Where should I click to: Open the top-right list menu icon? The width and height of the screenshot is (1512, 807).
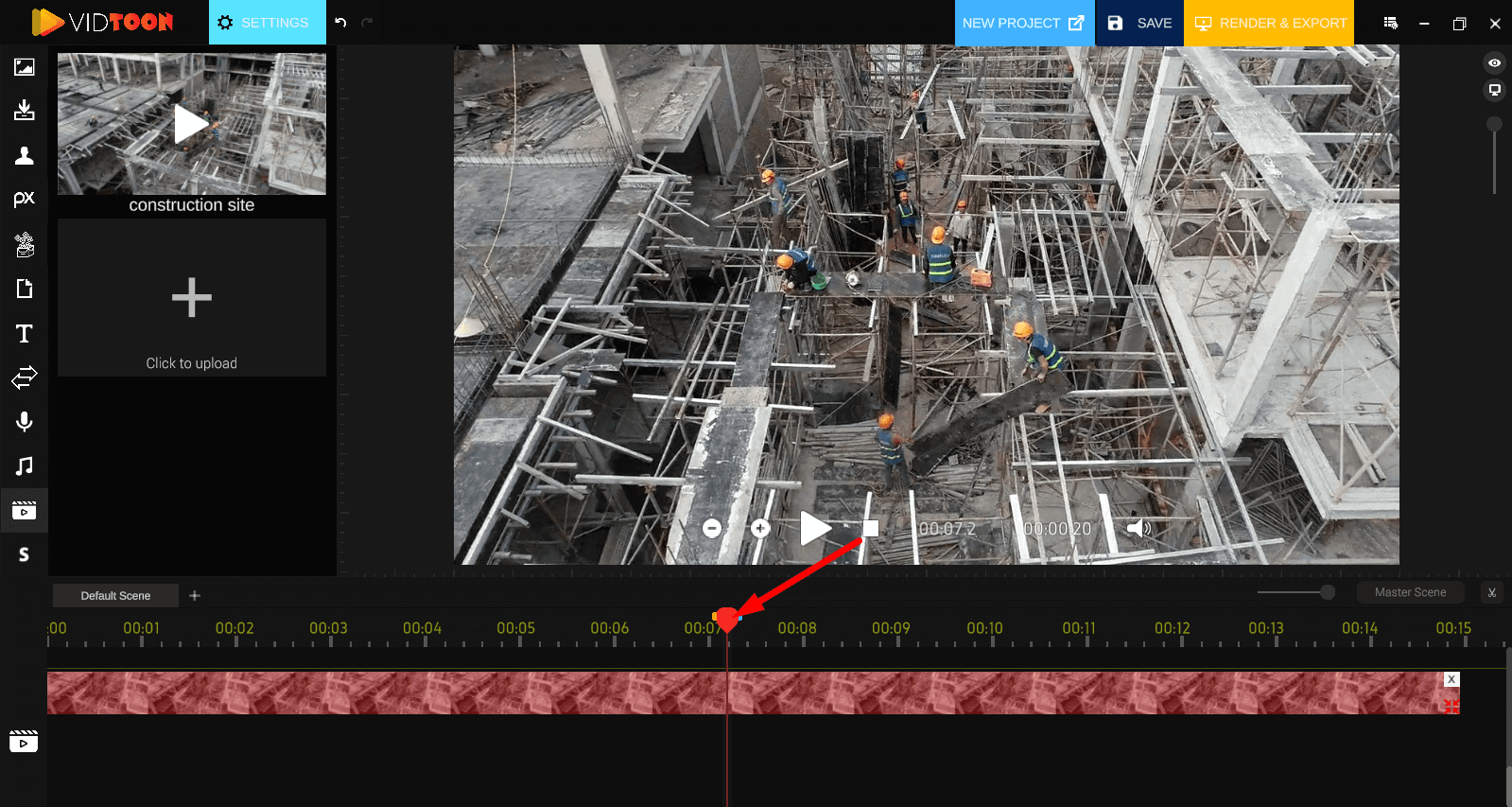(x=1390, y=23)
